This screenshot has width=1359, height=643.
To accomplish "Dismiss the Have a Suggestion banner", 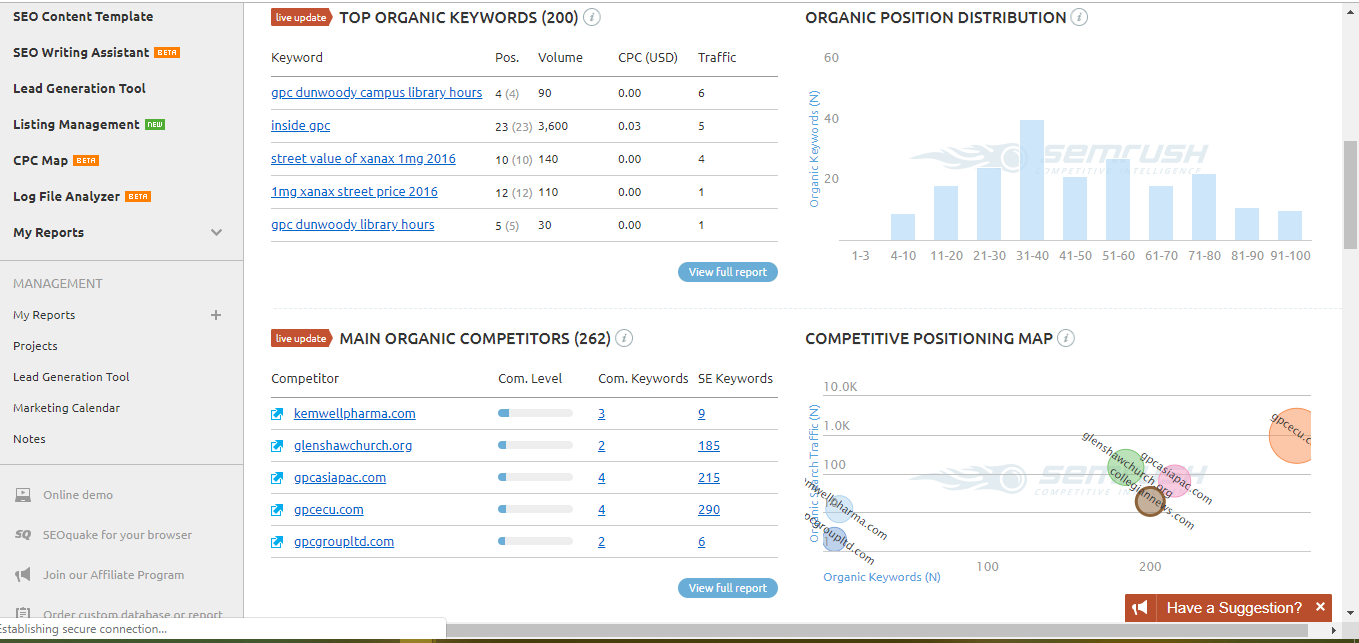I will pyautogui.click(x=1320, y=607).
